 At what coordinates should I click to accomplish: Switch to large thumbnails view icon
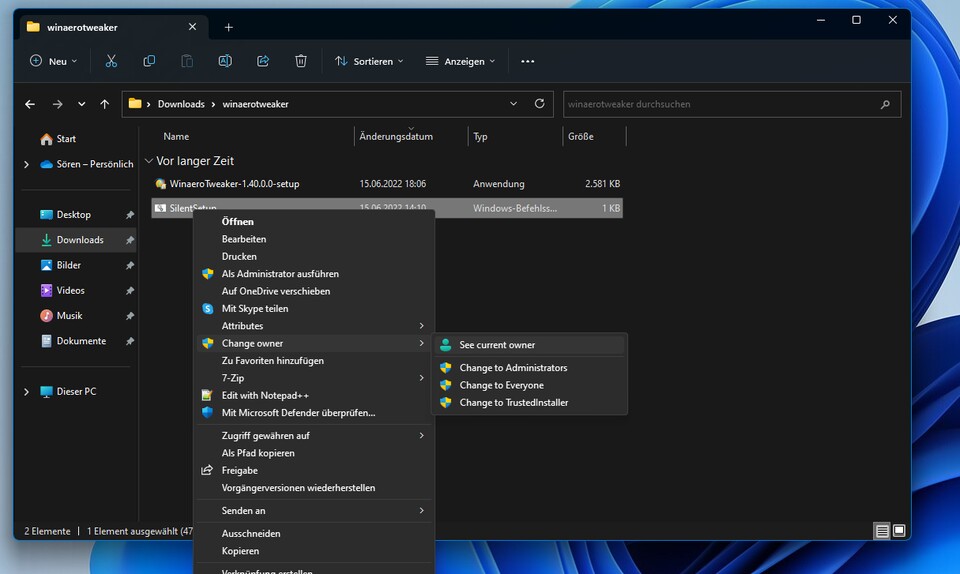tap(899, 531)
